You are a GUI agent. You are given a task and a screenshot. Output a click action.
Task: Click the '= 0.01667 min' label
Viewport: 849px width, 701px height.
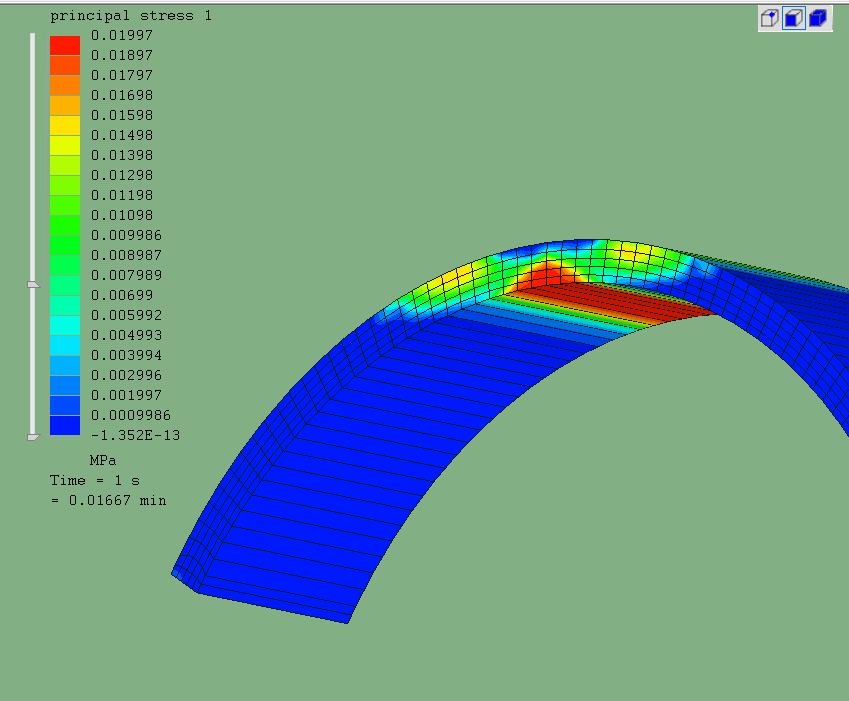[108, 501]
